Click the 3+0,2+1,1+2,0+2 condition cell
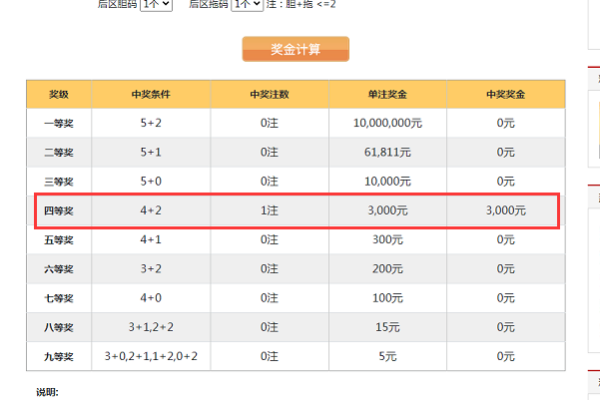Screen dimensions: 600x400 point(151,356)
